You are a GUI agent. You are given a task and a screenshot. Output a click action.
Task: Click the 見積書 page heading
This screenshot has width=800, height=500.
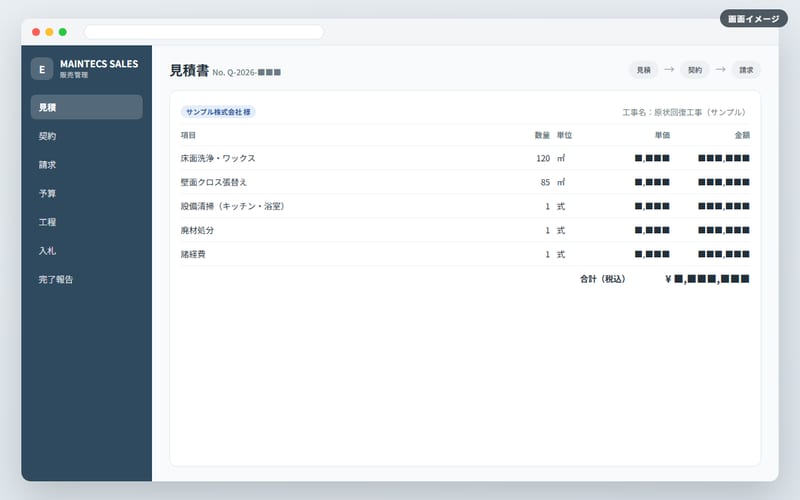point(189,70)
